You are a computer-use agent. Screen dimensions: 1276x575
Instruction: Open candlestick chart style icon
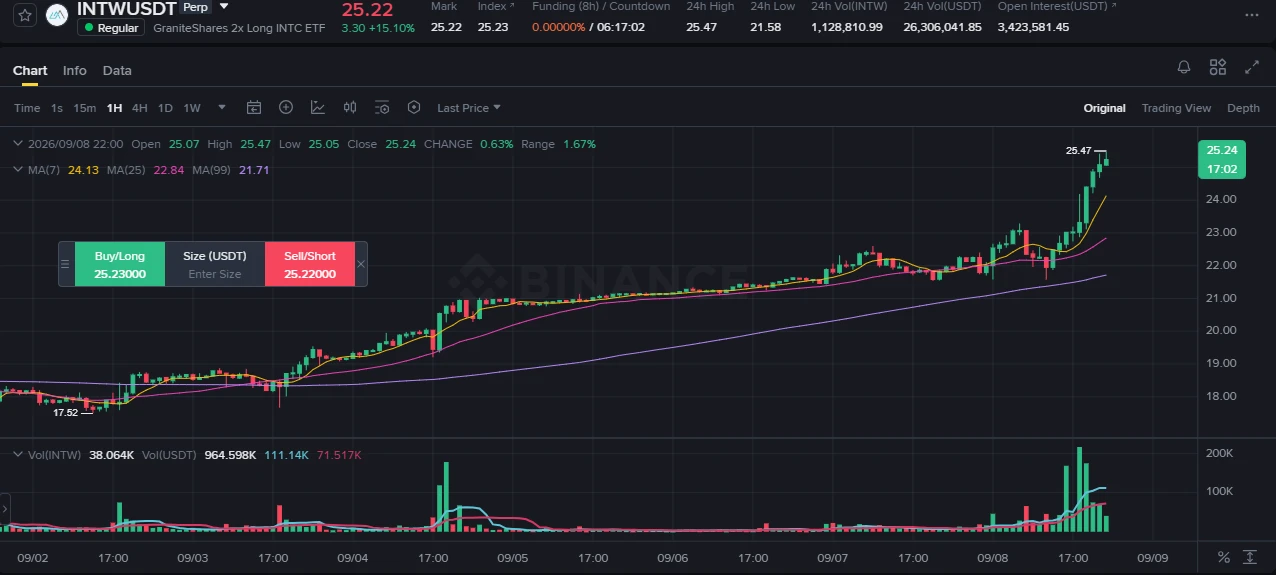[x=350, y=108]
